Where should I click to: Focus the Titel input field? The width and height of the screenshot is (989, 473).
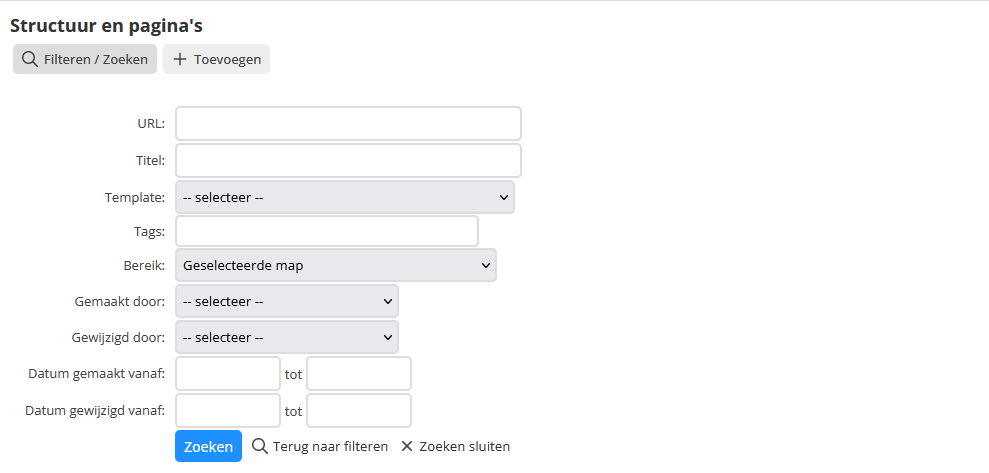(x=348, y=161)
